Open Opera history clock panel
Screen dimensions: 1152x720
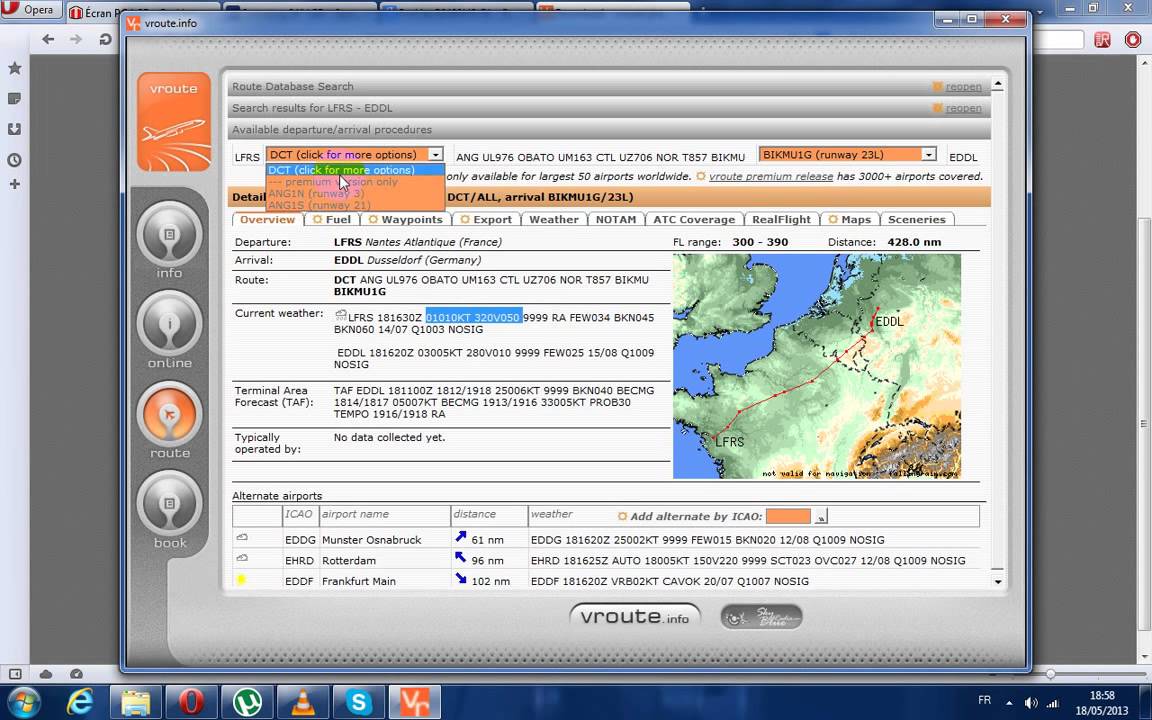(x=15, y=160)
